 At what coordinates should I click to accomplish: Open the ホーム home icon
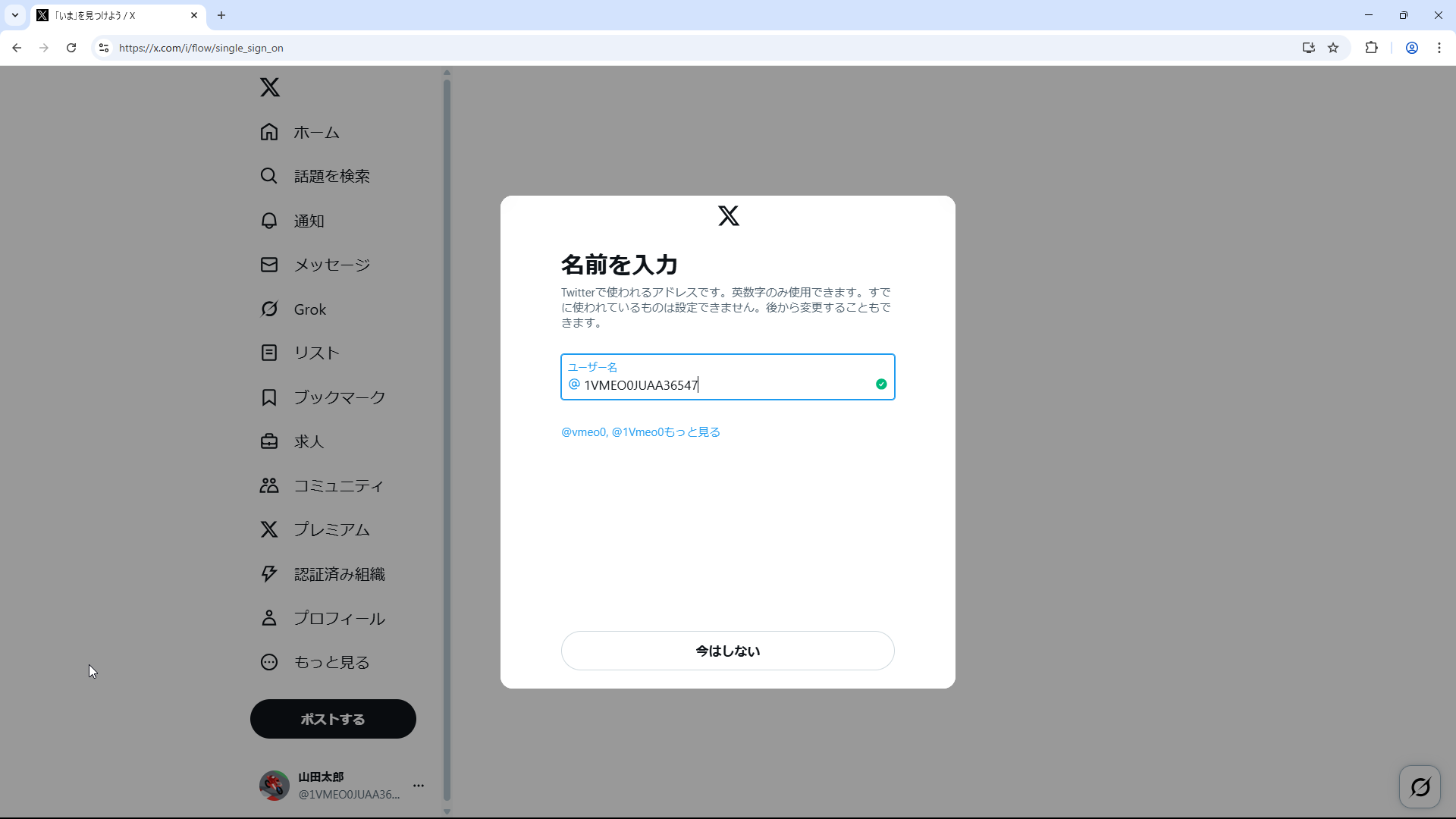click(x=269, y=132)
